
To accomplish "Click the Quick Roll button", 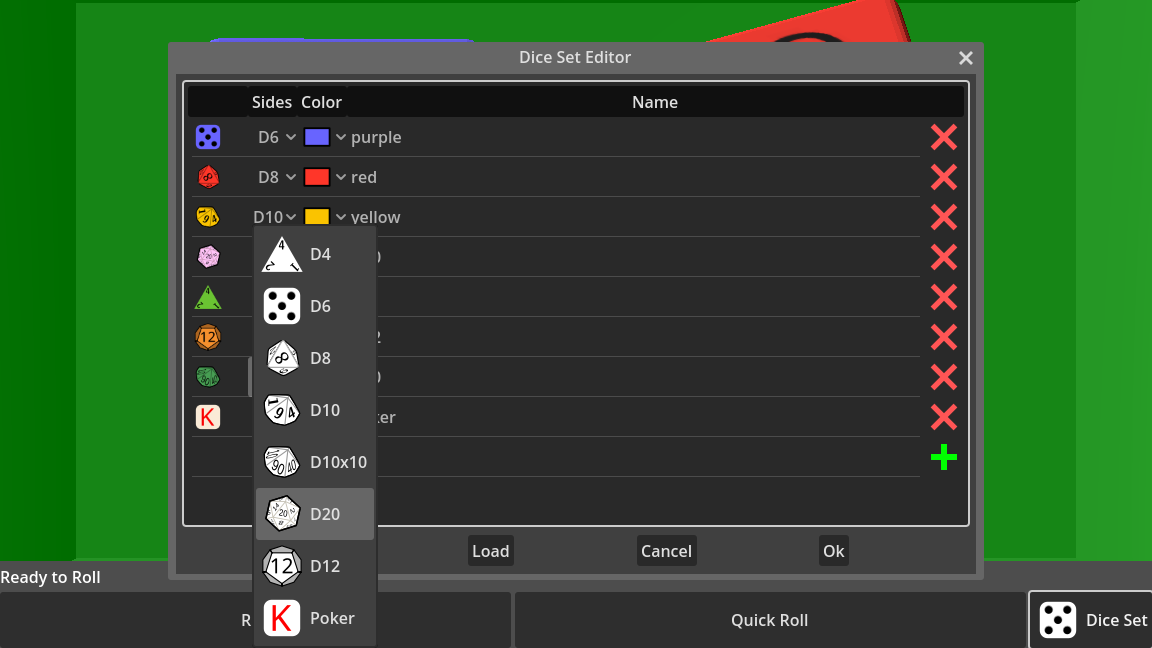I will [769, 620].
